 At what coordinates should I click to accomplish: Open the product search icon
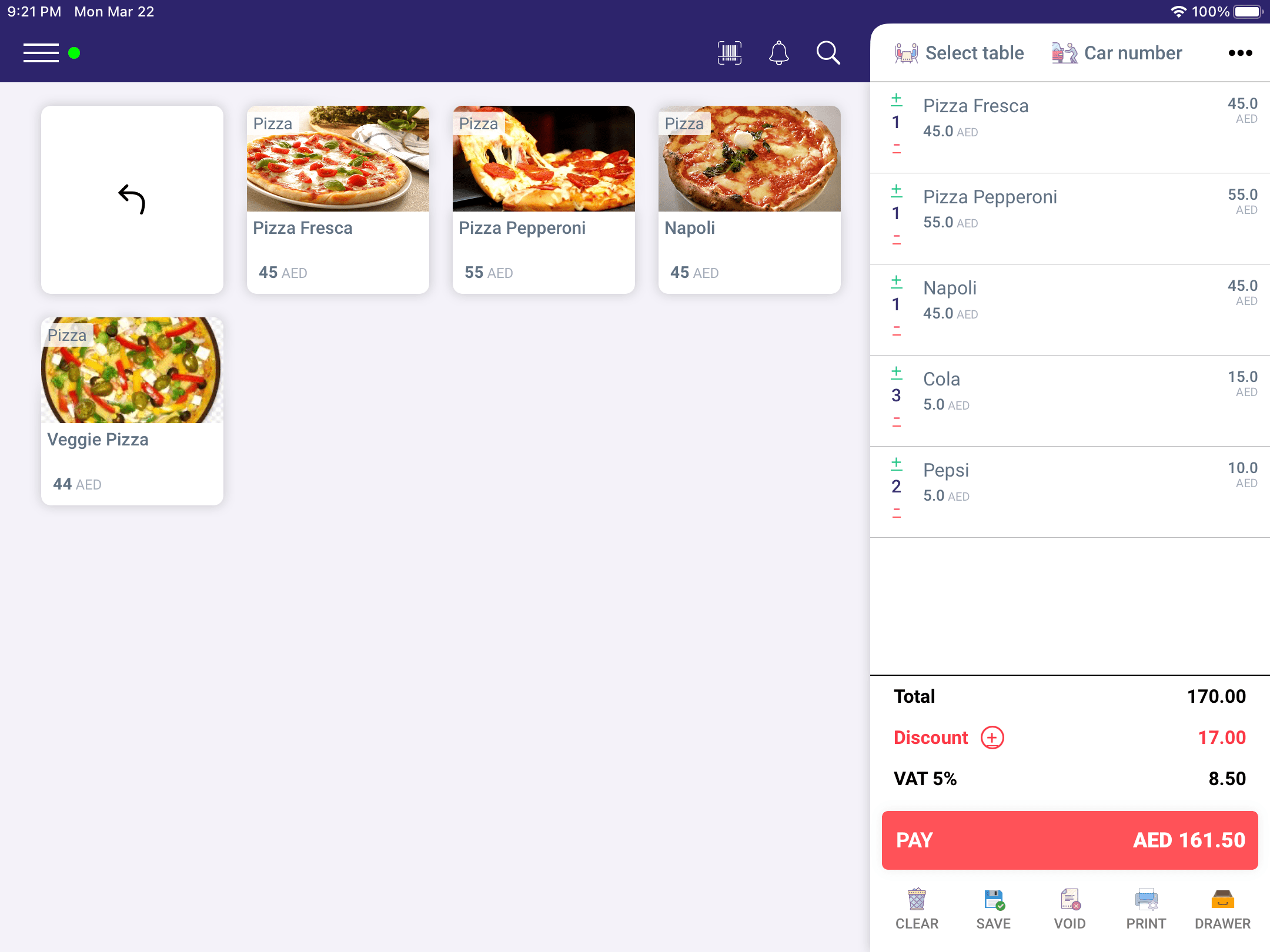tap(828, 53)
